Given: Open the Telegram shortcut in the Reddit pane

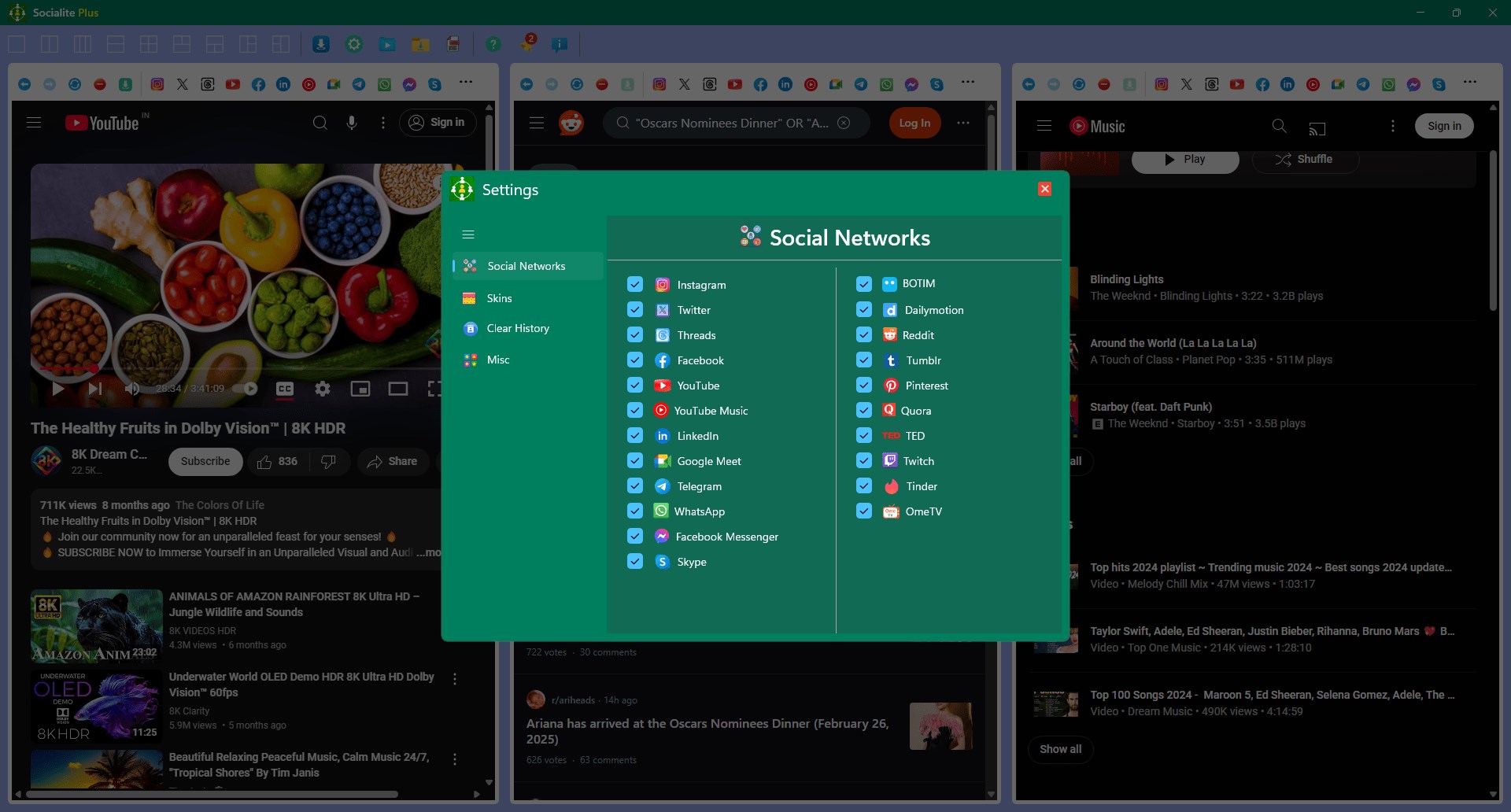Looking at the screenshot, I should tap(860, 84).
